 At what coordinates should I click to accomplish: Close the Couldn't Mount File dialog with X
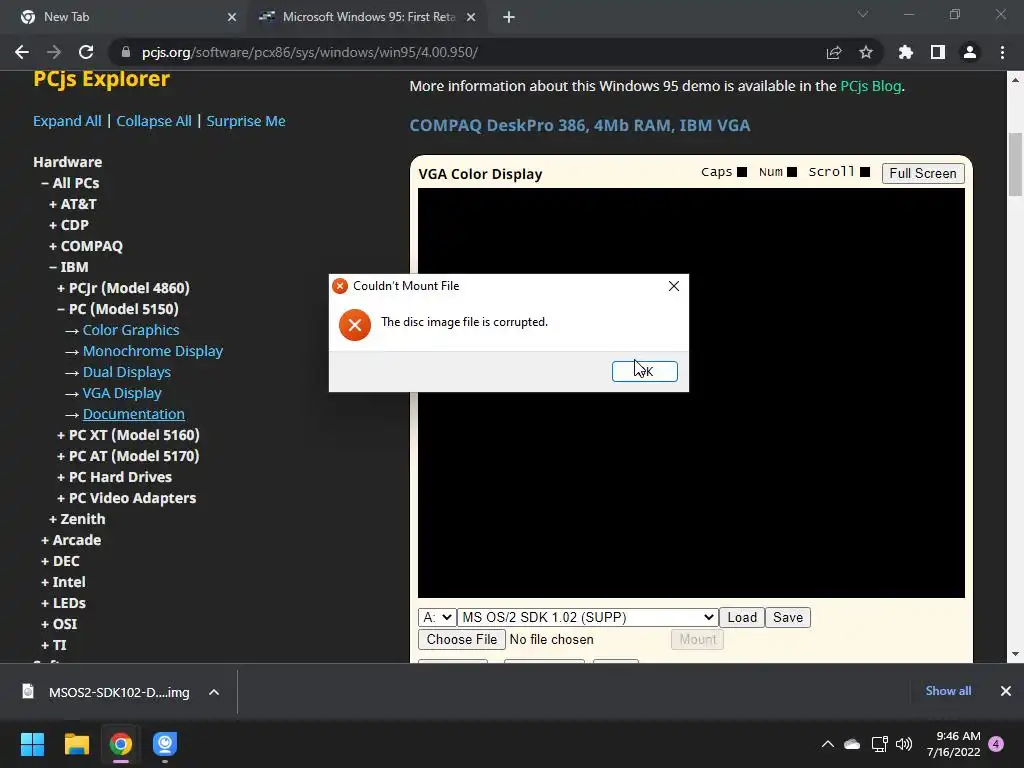pyautogui.click(x=674, y=286)
